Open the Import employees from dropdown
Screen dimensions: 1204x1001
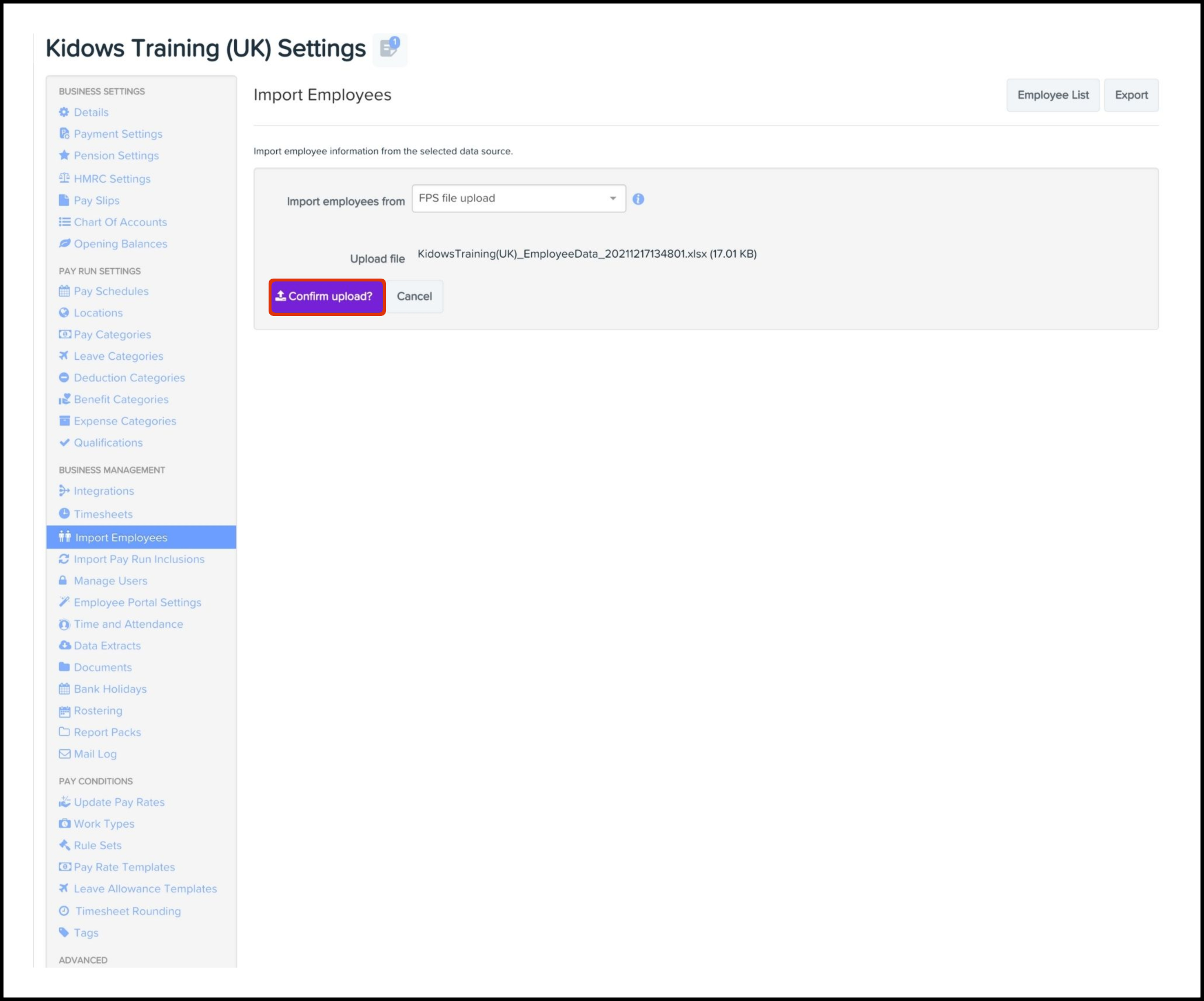pyautogui.click(x=518, y=199)
